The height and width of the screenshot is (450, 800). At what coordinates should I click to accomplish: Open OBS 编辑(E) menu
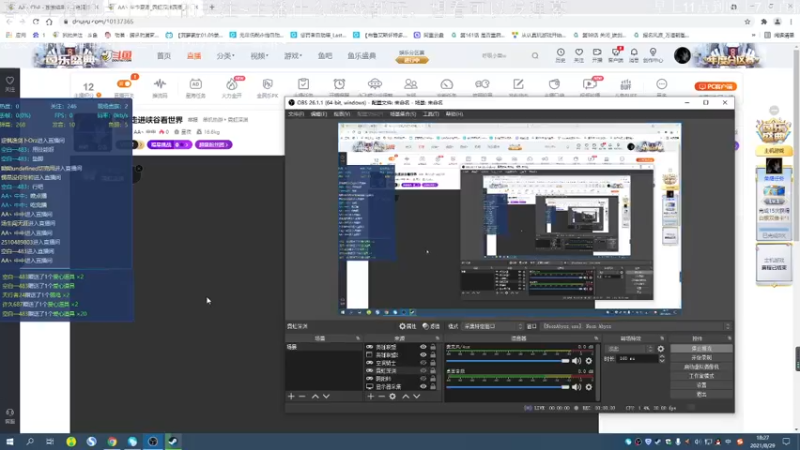(318, 114)
